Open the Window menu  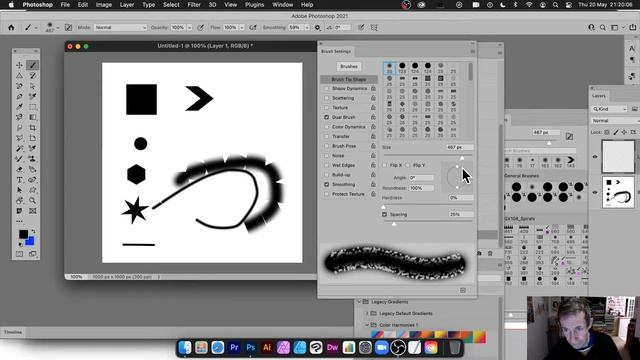(x=282, y=5)
